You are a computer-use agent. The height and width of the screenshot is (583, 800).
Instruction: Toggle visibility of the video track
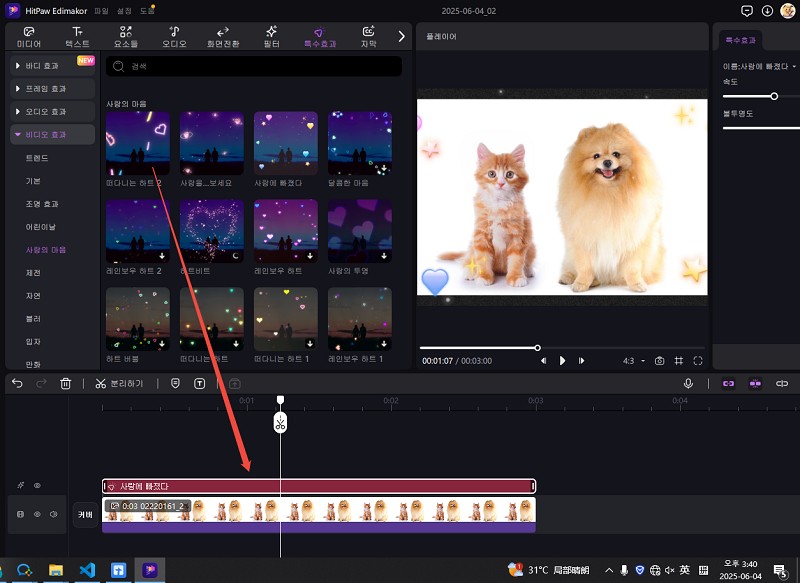tap(38, 514)
